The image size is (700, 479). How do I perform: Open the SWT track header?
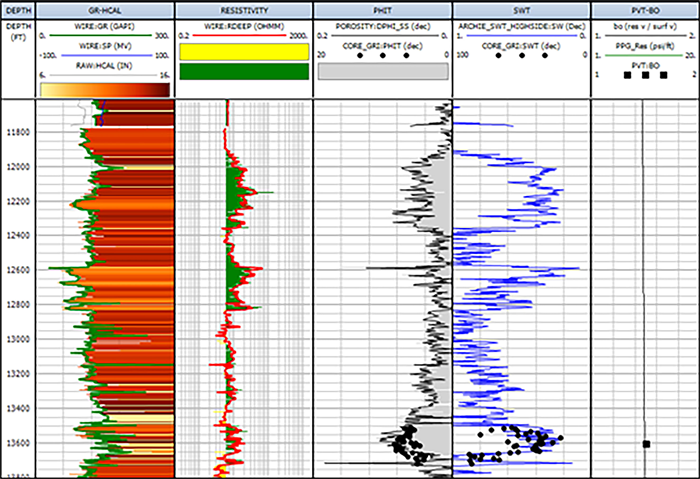point(521,9)
